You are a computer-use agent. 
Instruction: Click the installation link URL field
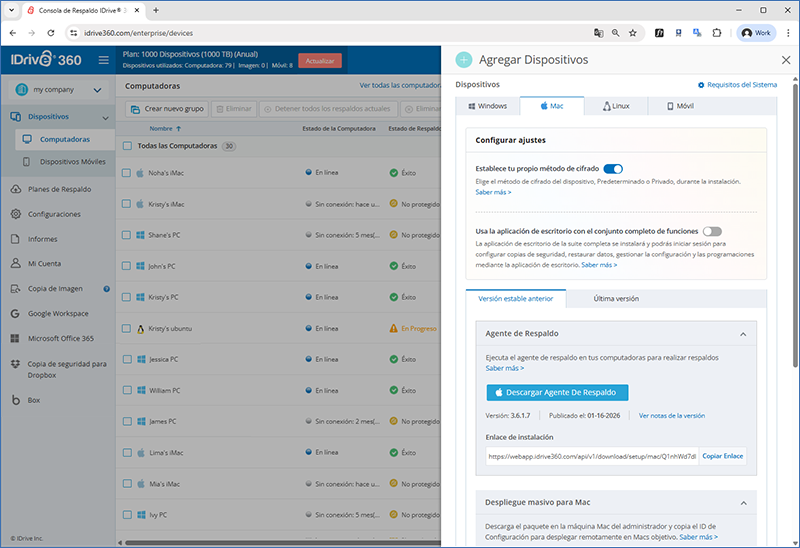pyautogui.click(x=591, y=456)
